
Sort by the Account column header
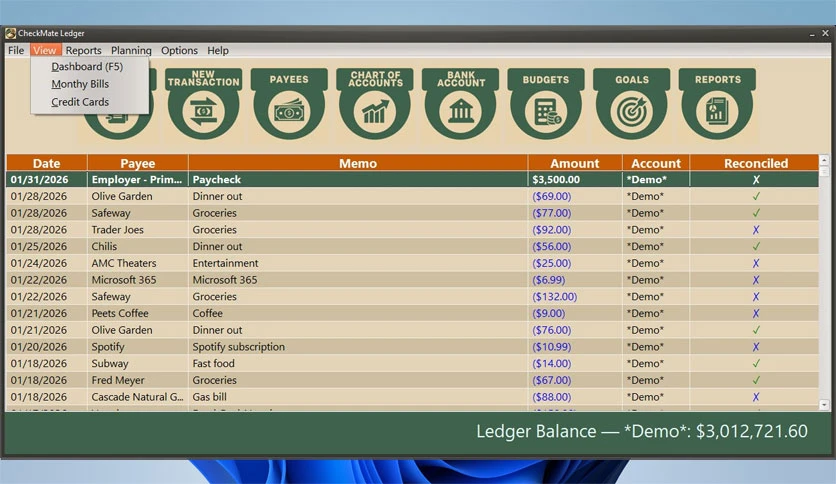pyautogui.click(x=656, y=163)
